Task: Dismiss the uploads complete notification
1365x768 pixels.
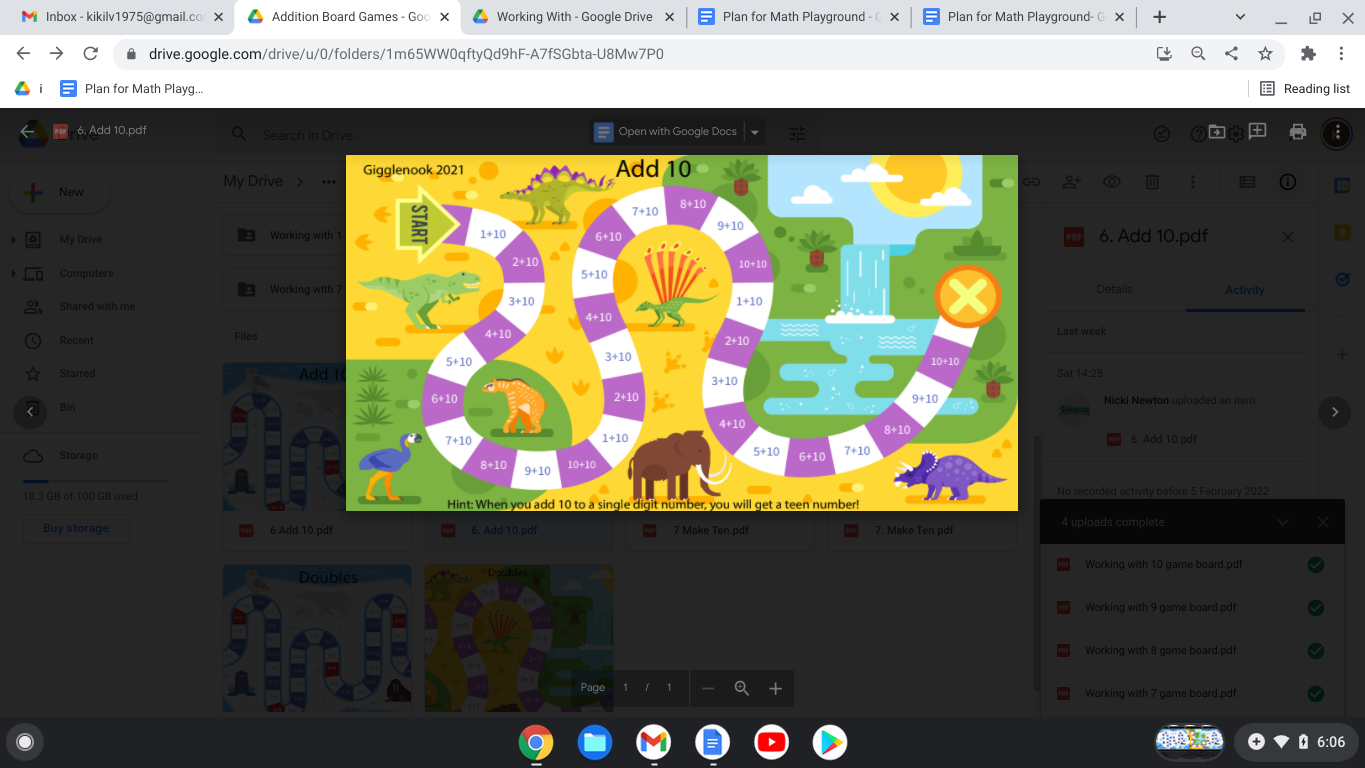Action: [x=1322, y=522]
